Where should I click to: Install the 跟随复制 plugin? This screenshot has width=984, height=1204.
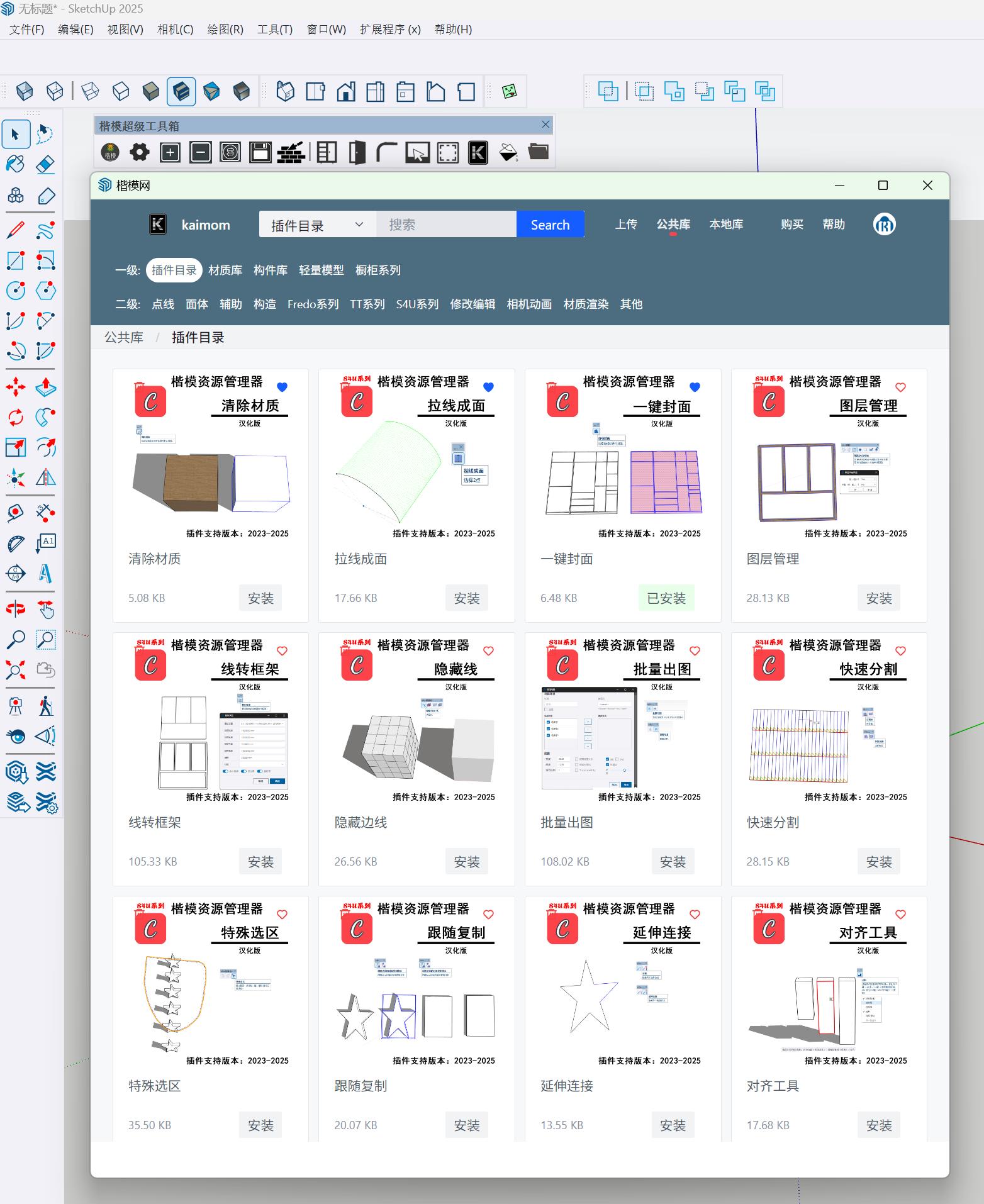[467, 1125]
